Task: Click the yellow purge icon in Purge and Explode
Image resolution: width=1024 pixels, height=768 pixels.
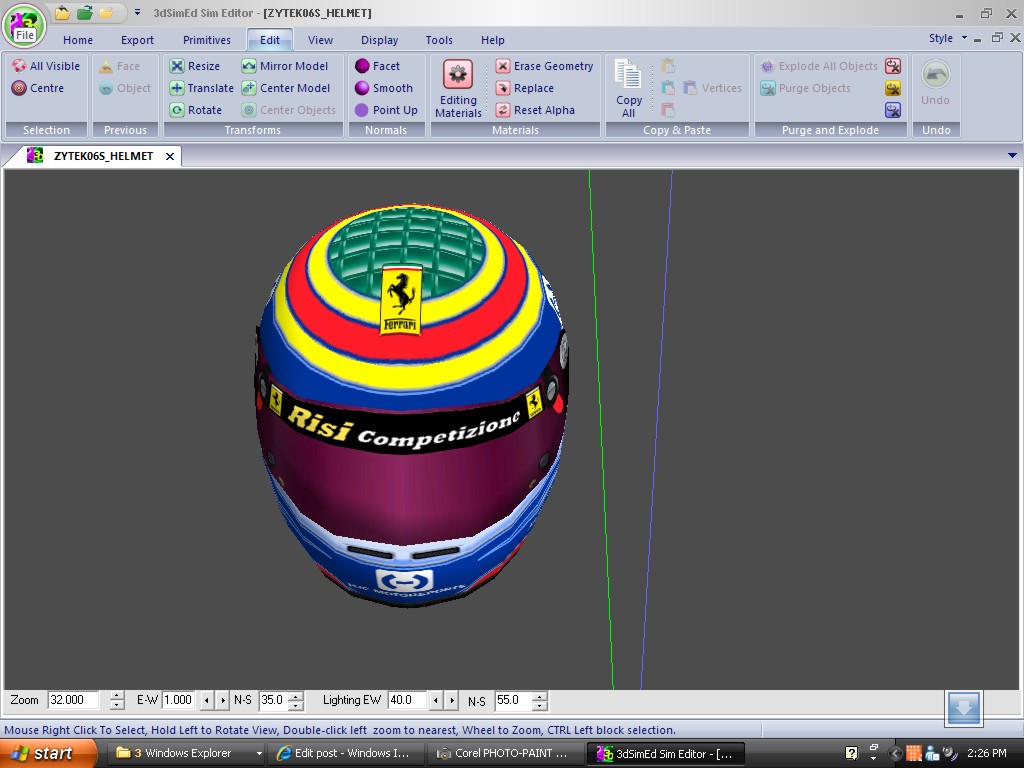Action: pos(893,88)
